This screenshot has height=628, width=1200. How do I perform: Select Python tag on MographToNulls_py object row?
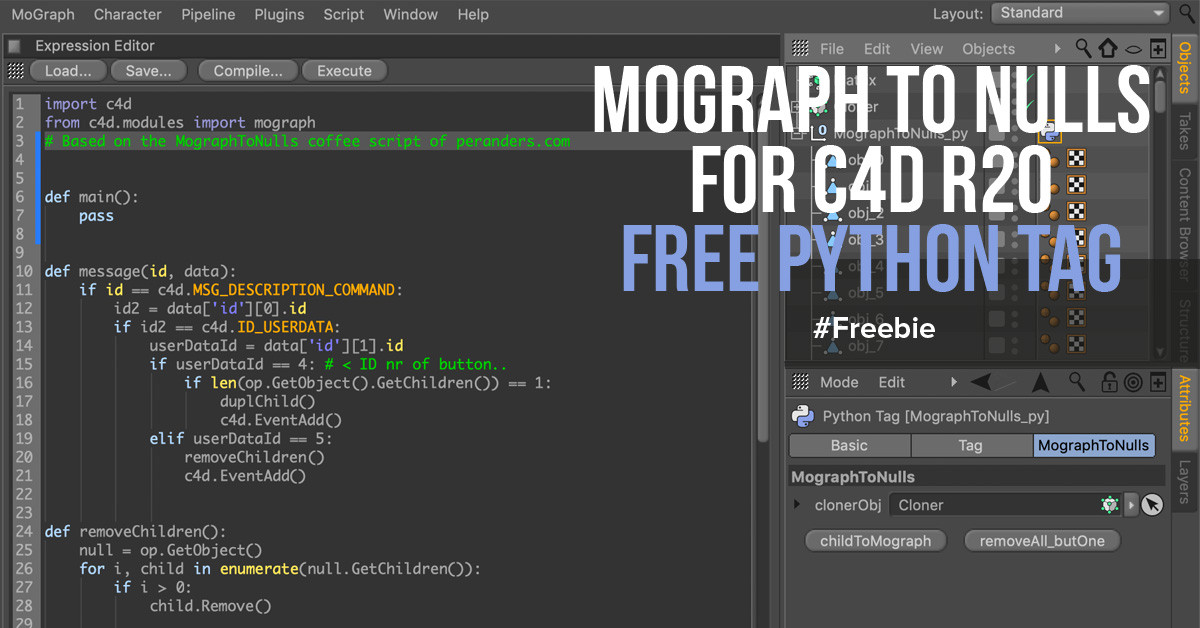pyautogui.click(x=1050, y=131)
